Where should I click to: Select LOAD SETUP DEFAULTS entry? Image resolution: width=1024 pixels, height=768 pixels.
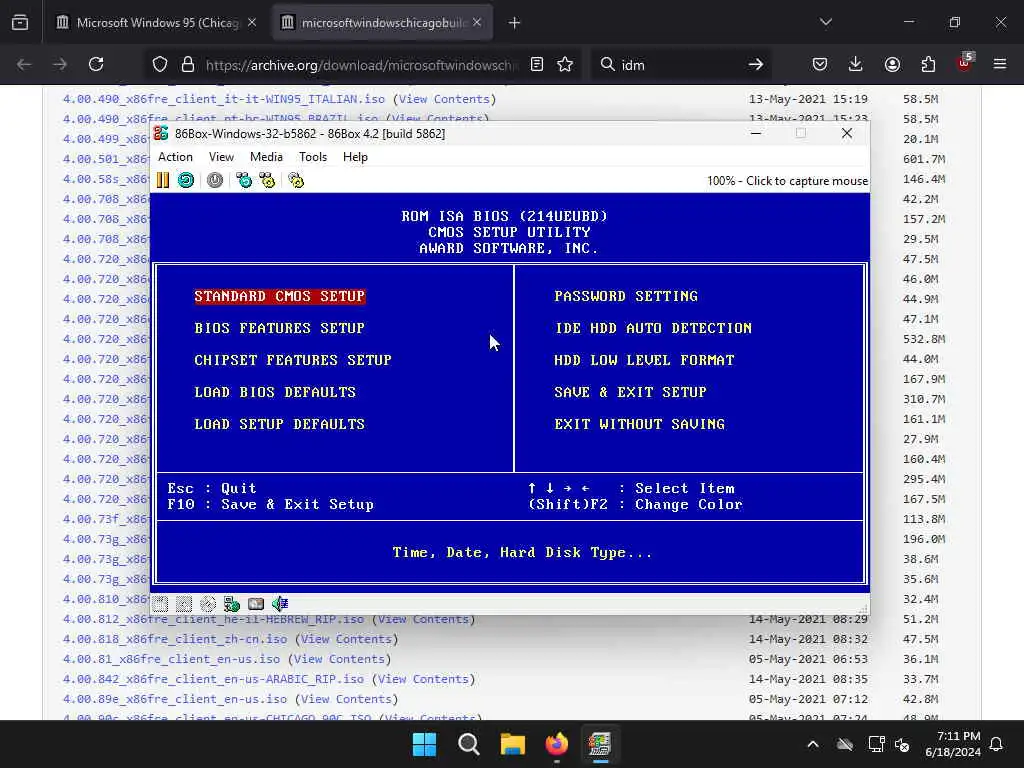click(x=280, y=424)
